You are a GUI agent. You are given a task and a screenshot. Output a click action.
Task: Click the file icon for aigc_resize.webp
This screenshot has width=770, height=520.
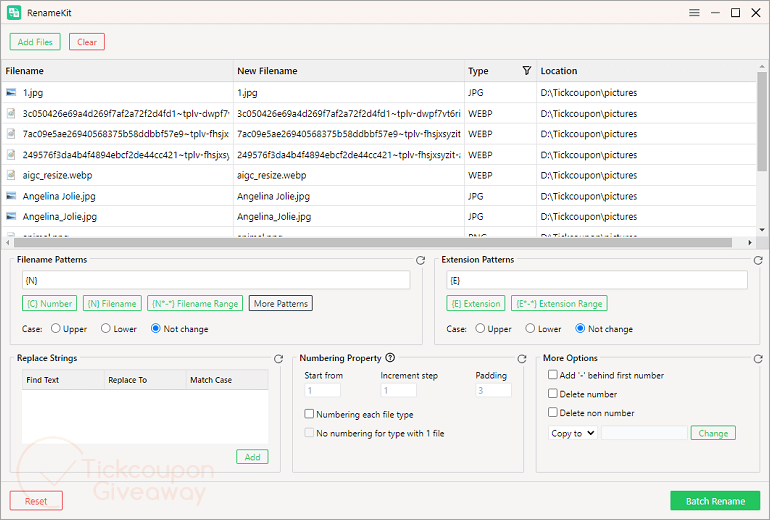11,175
